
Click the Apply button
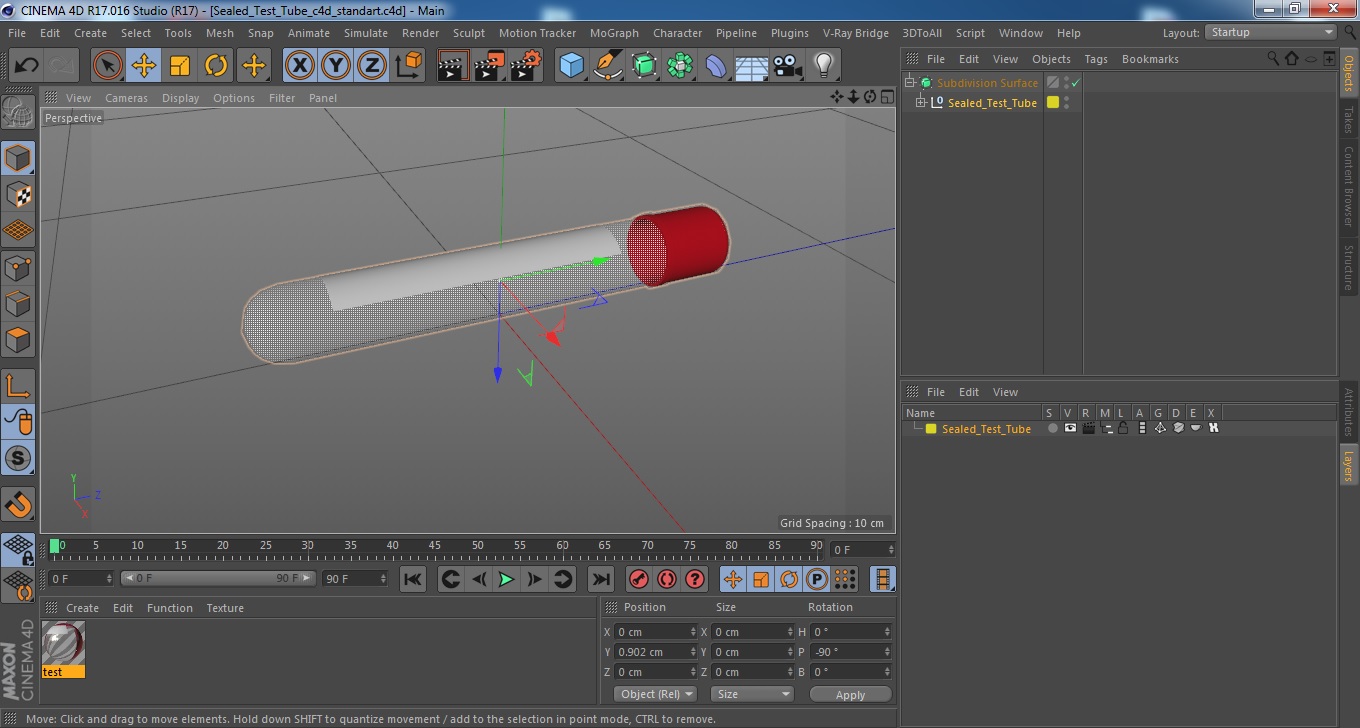(x=850, y=694)
